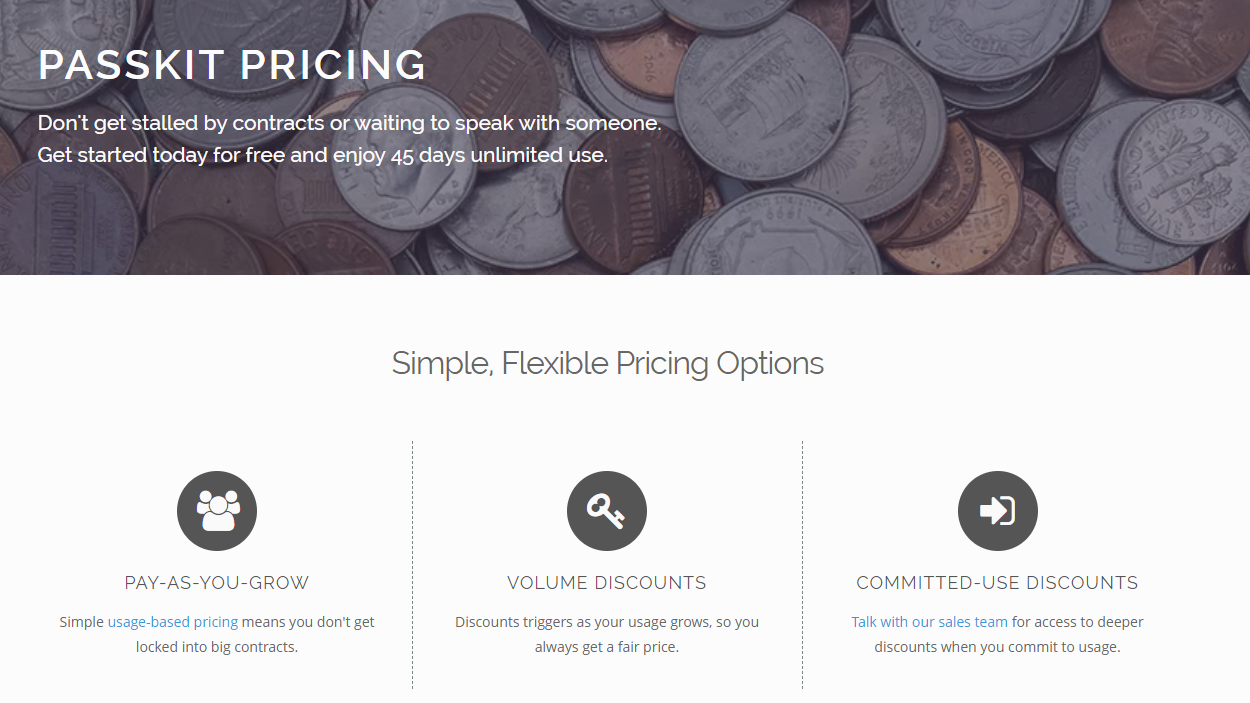Image resolution: width=1250 pixels, height=703 pixels.
Task: Click the COMMITTED-USE DISCOUNTS heading
Action: click(997, 583)
